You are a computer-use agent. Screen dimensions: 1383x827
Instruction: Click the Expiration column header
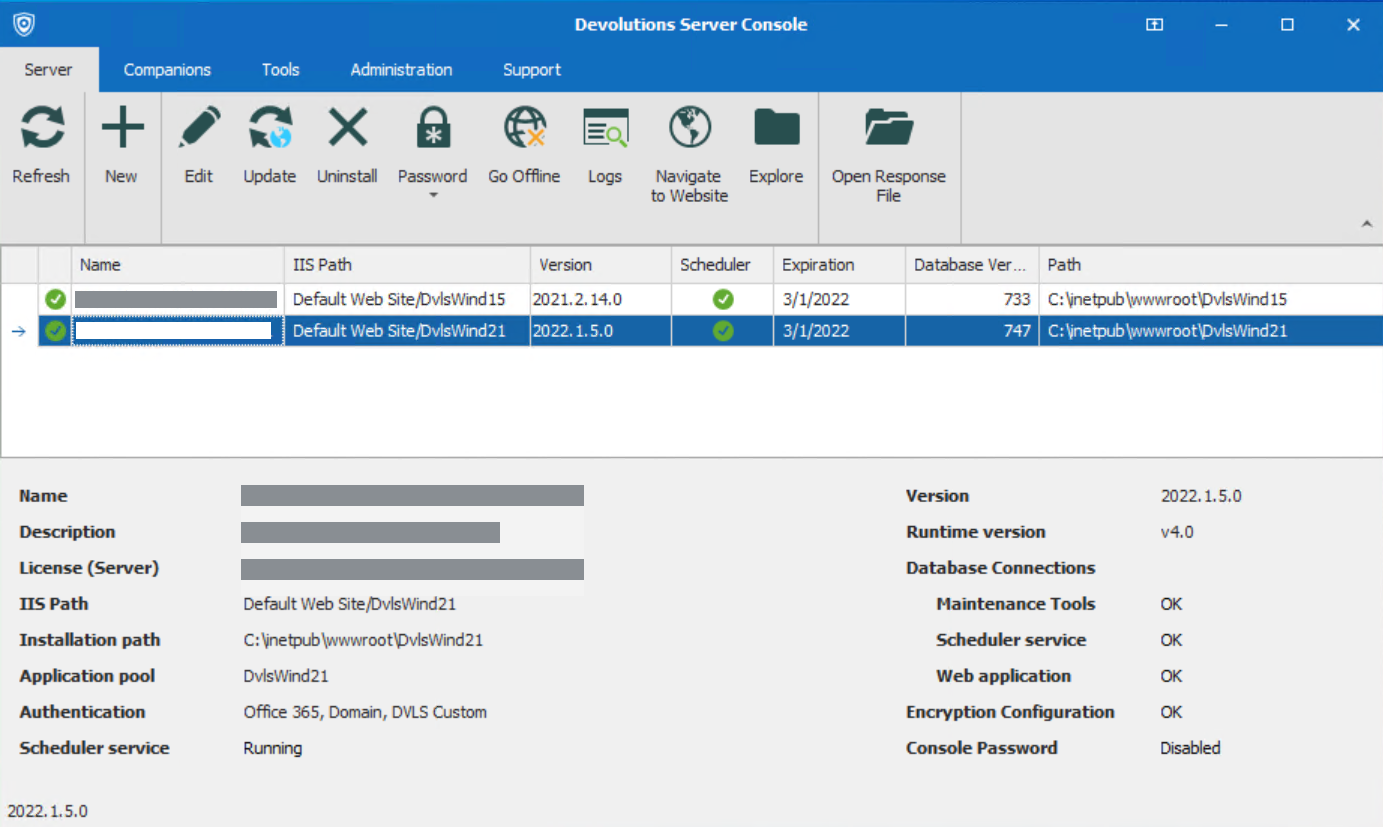[x=838, y=265]
